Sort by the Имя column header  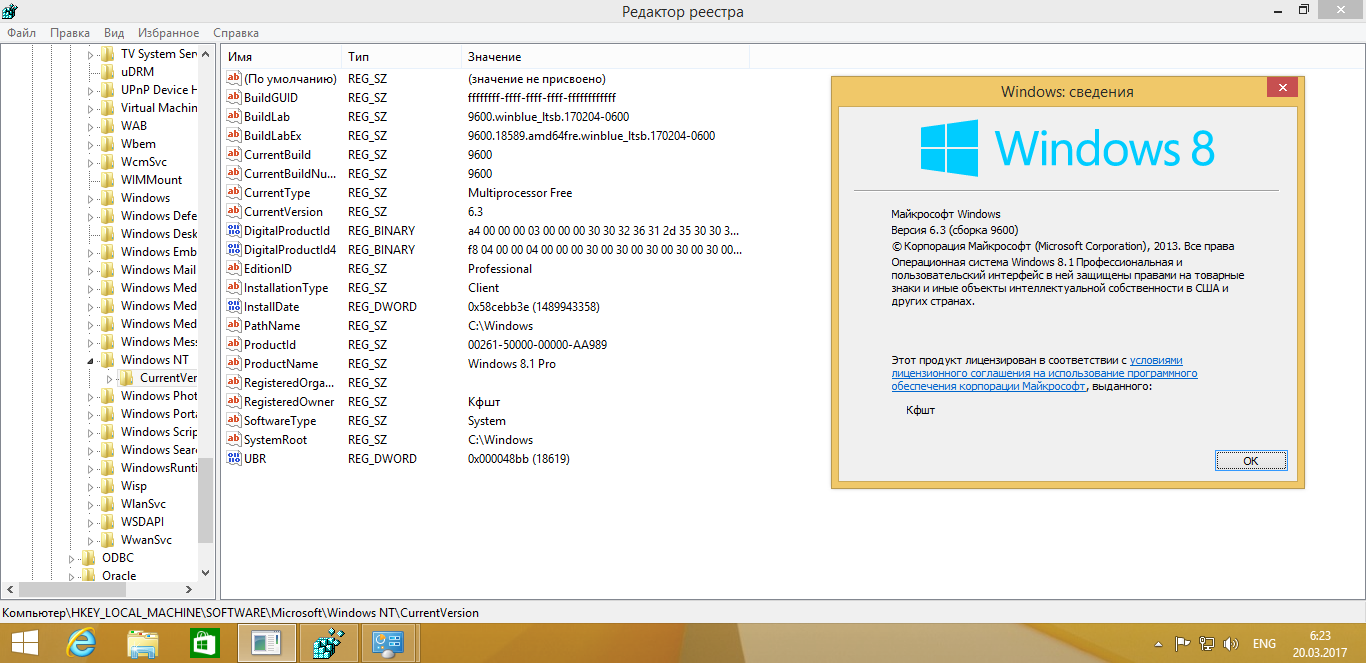click(281, 57)
